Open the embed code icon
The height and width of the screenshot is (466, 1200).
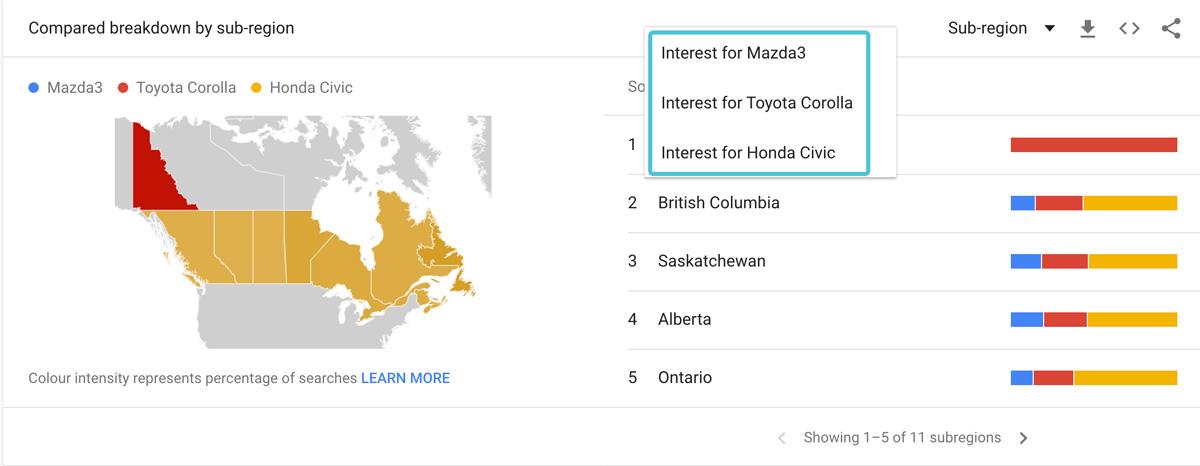click(1129, 29)
